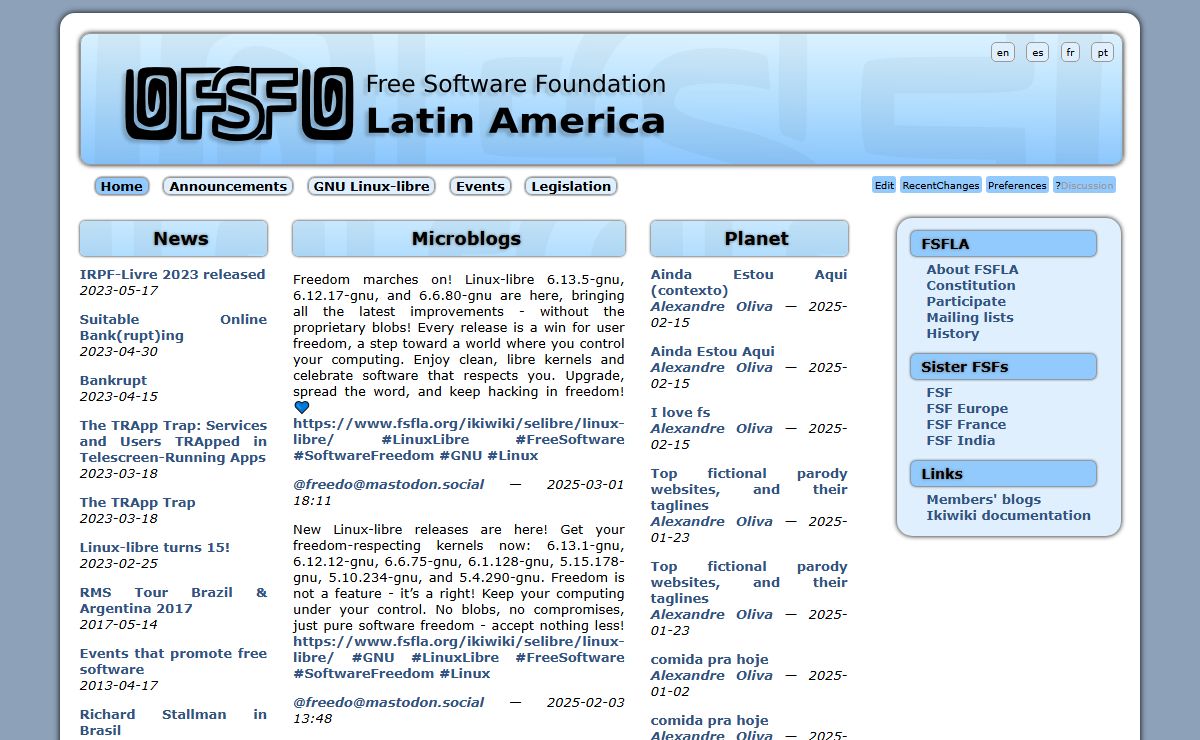
Task: Switch language to Spanish (es)
Action: [1037, 52]
